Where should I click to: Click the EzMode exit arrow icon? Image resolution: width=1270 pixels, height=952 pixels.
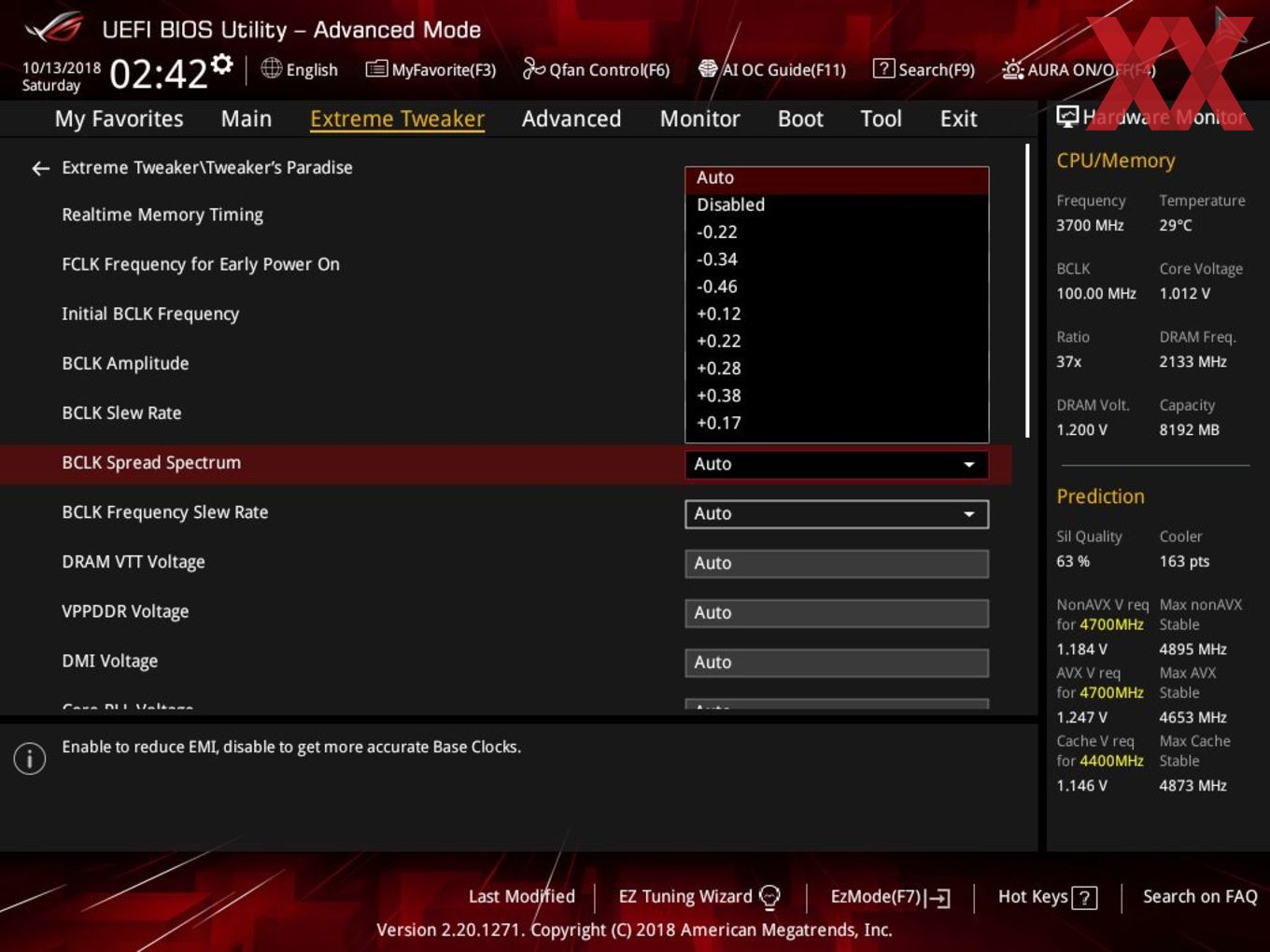click(x=938, y=898)
